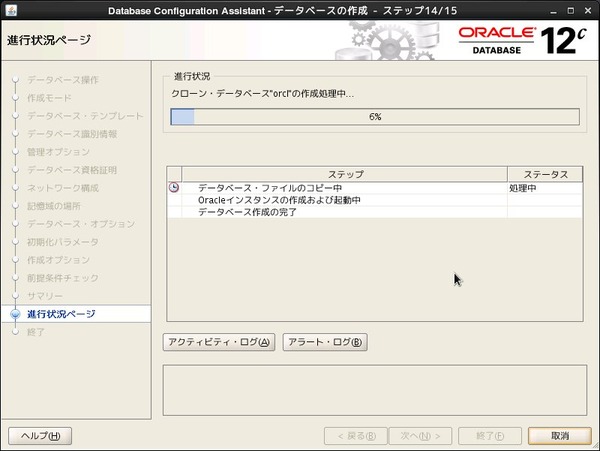Click the disabled 戻る back button
This screenshot has height=451, width=600.
click(x=356, y=436)
